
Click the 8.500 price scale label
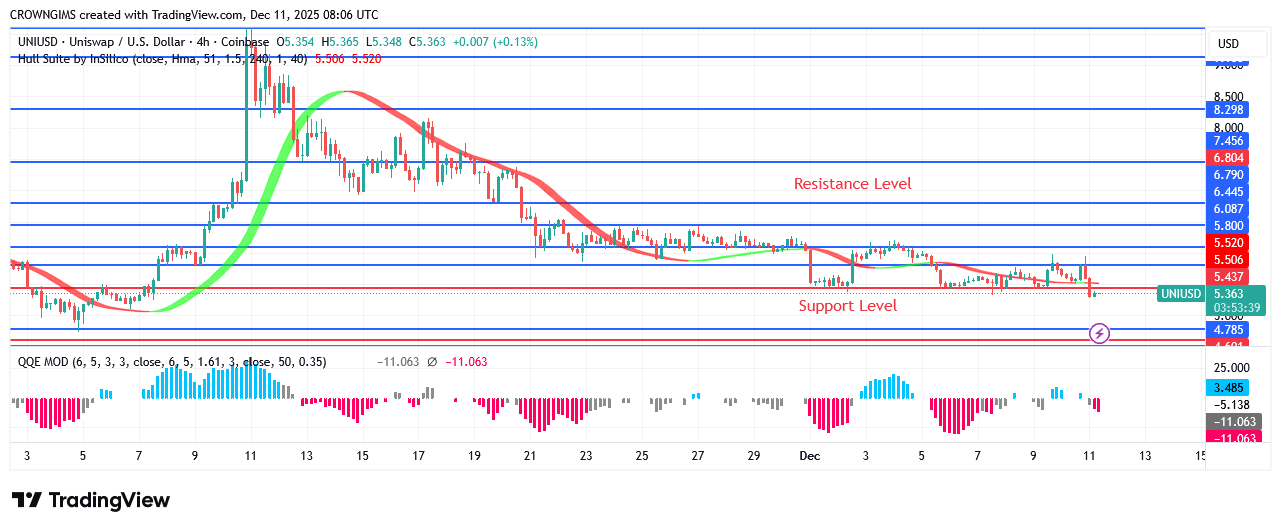[1228, 97]
